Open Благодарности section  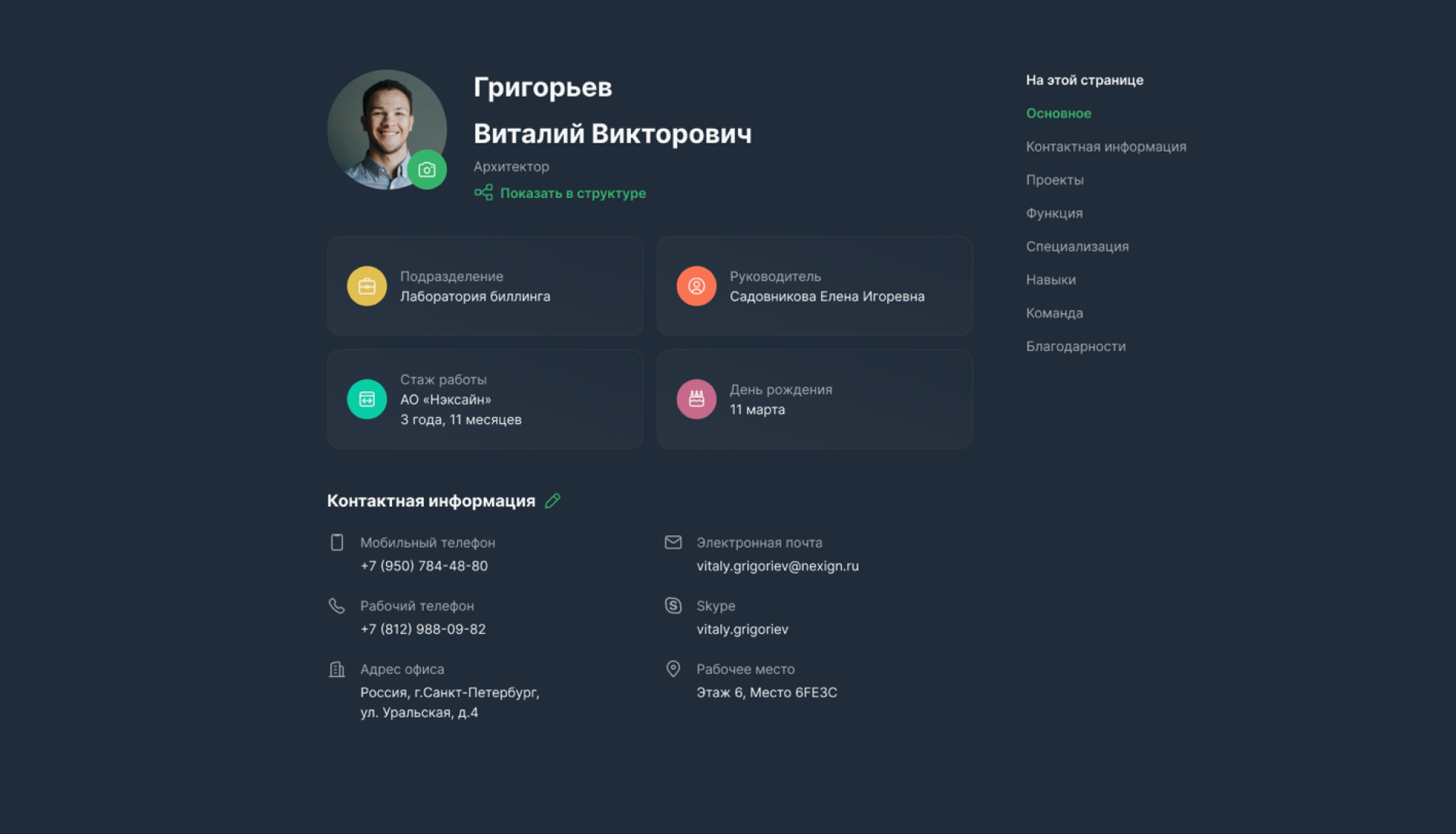1076,346
